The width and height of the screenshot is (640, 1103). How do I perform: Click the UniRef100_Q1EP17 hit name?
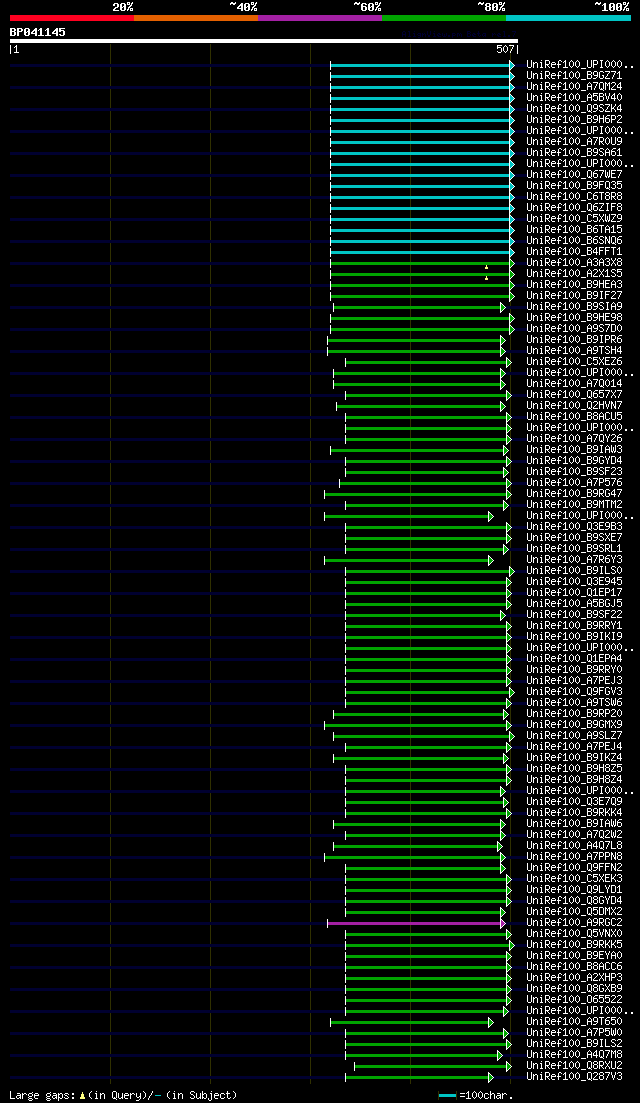(x=574, y=592)
